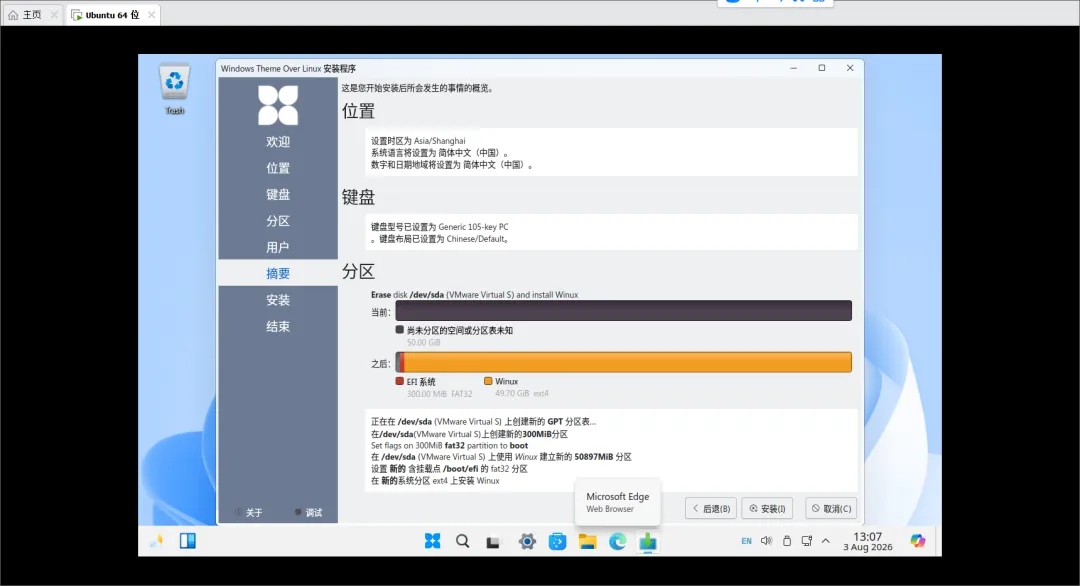Open the widgets panel icon on the taskbar
Viewport: 1080px width, 586px height.
187,541
